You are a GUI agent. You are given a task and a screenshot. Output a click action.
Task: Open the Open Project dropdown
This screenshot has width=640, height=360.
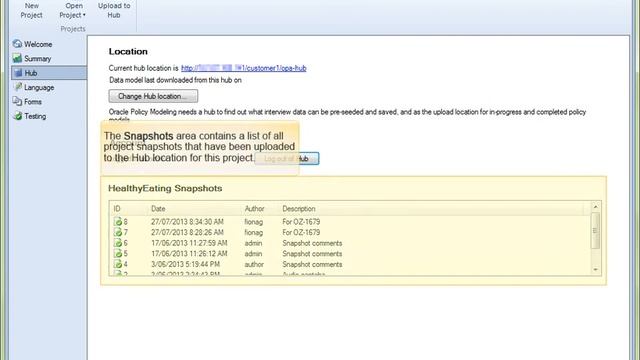73,11
